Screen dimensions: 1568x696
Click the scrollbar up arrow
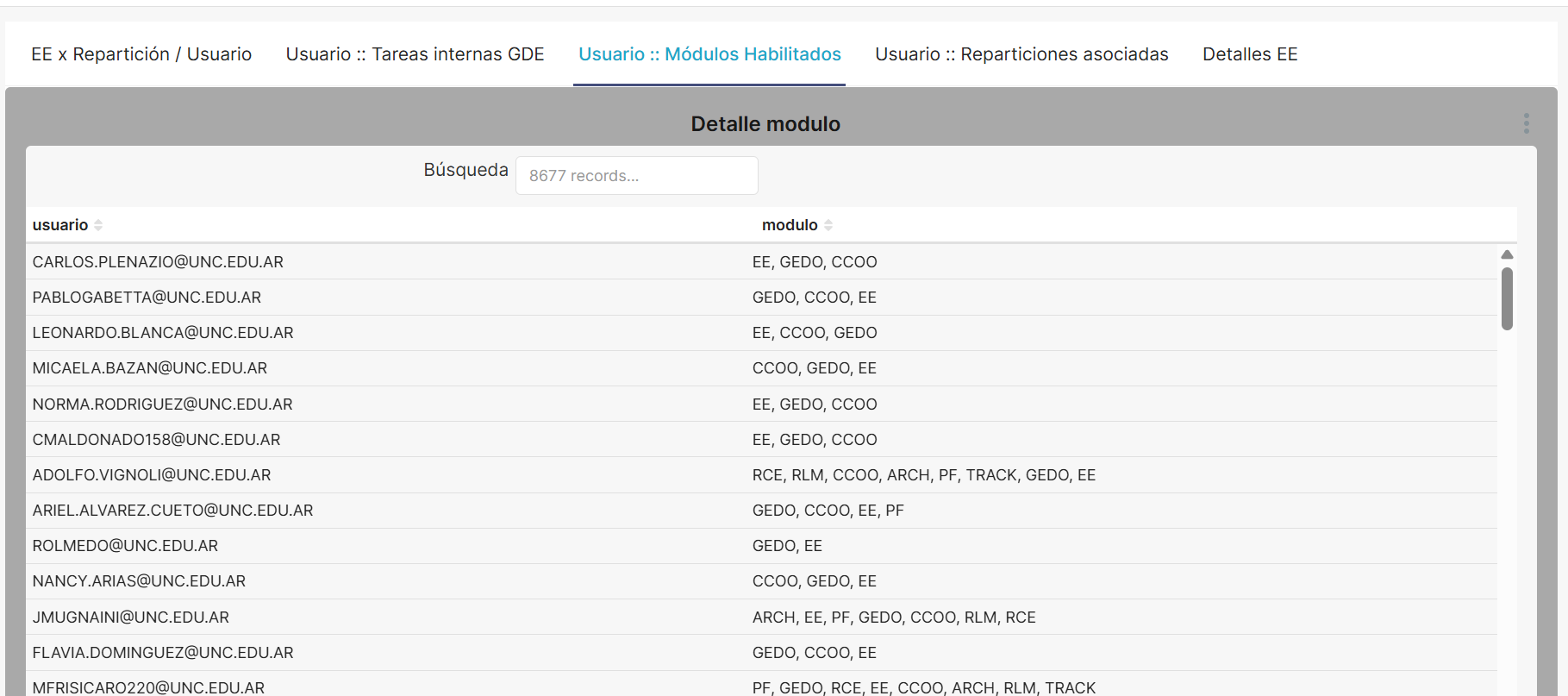point(1507,254)
